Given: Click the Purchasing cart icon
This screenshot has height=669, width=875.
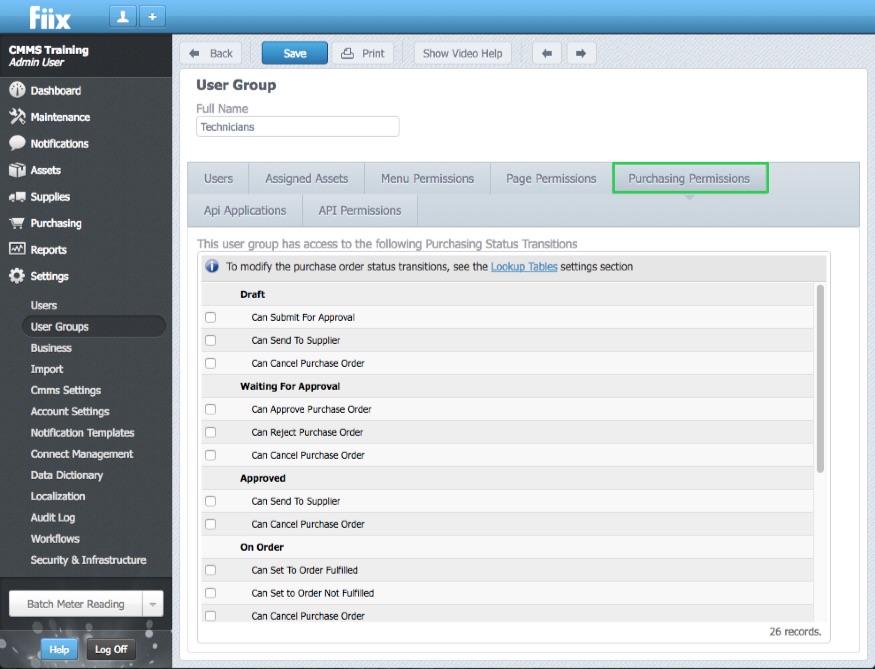Looking at the screenshot, I should (x=17, y=223).
